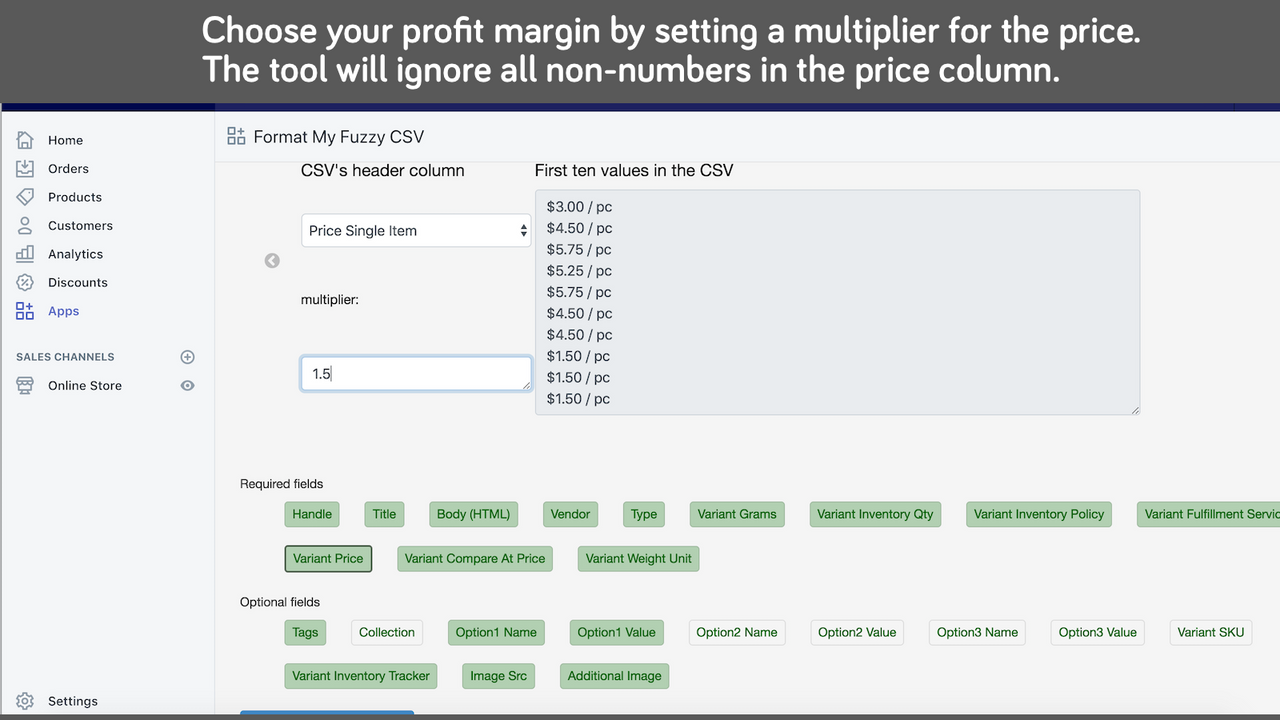Click the multiplier input field
The height and width of the screenshot is (720, 1280).
tap(416, 374)
